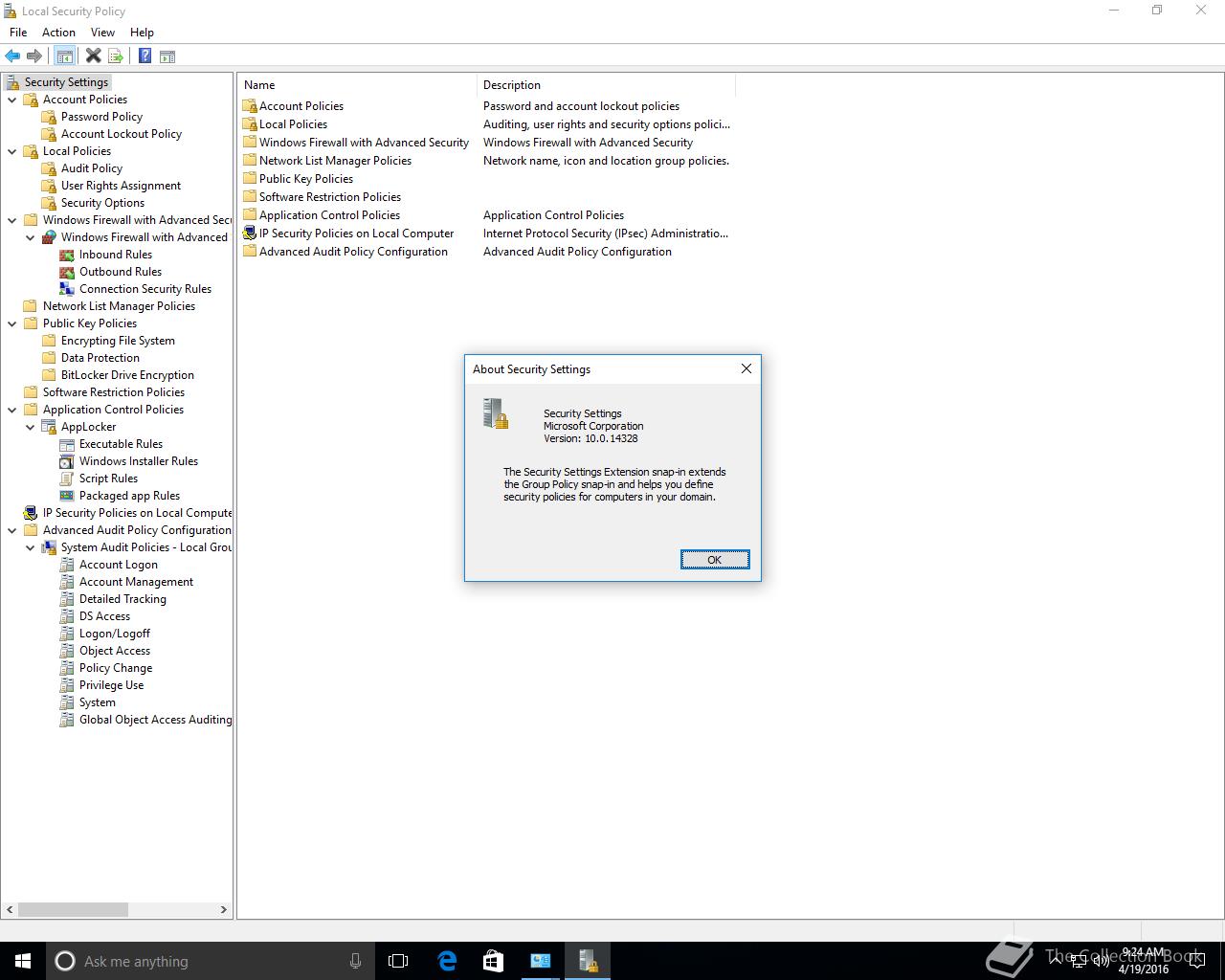The image size is (1225, 980).
Task: Click Connection Security Rules icon
Action: coord(67,289)
